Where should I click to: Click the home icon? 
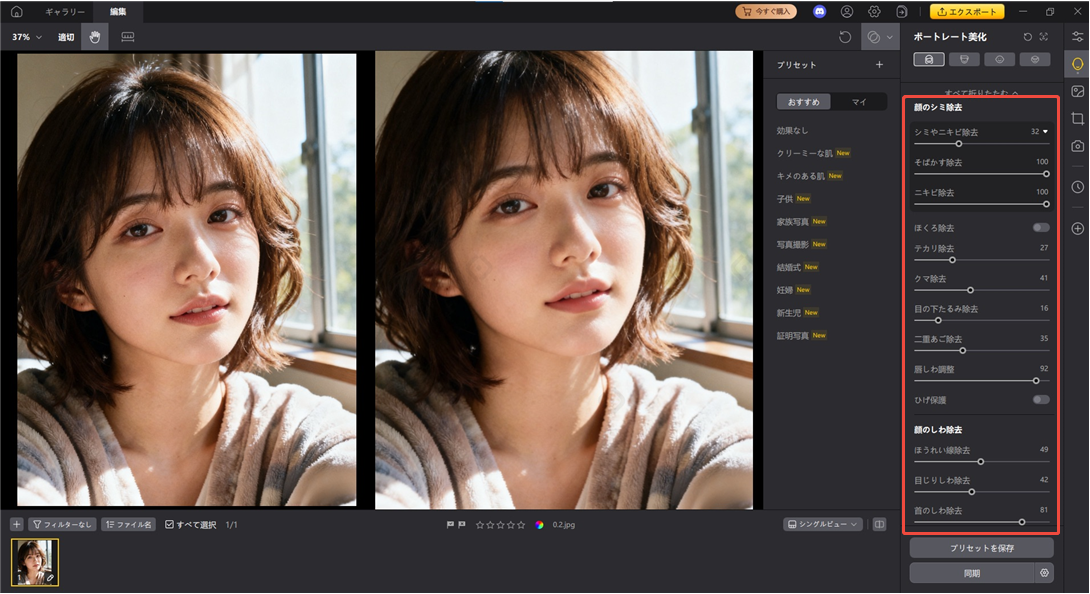tap(16, 12)
